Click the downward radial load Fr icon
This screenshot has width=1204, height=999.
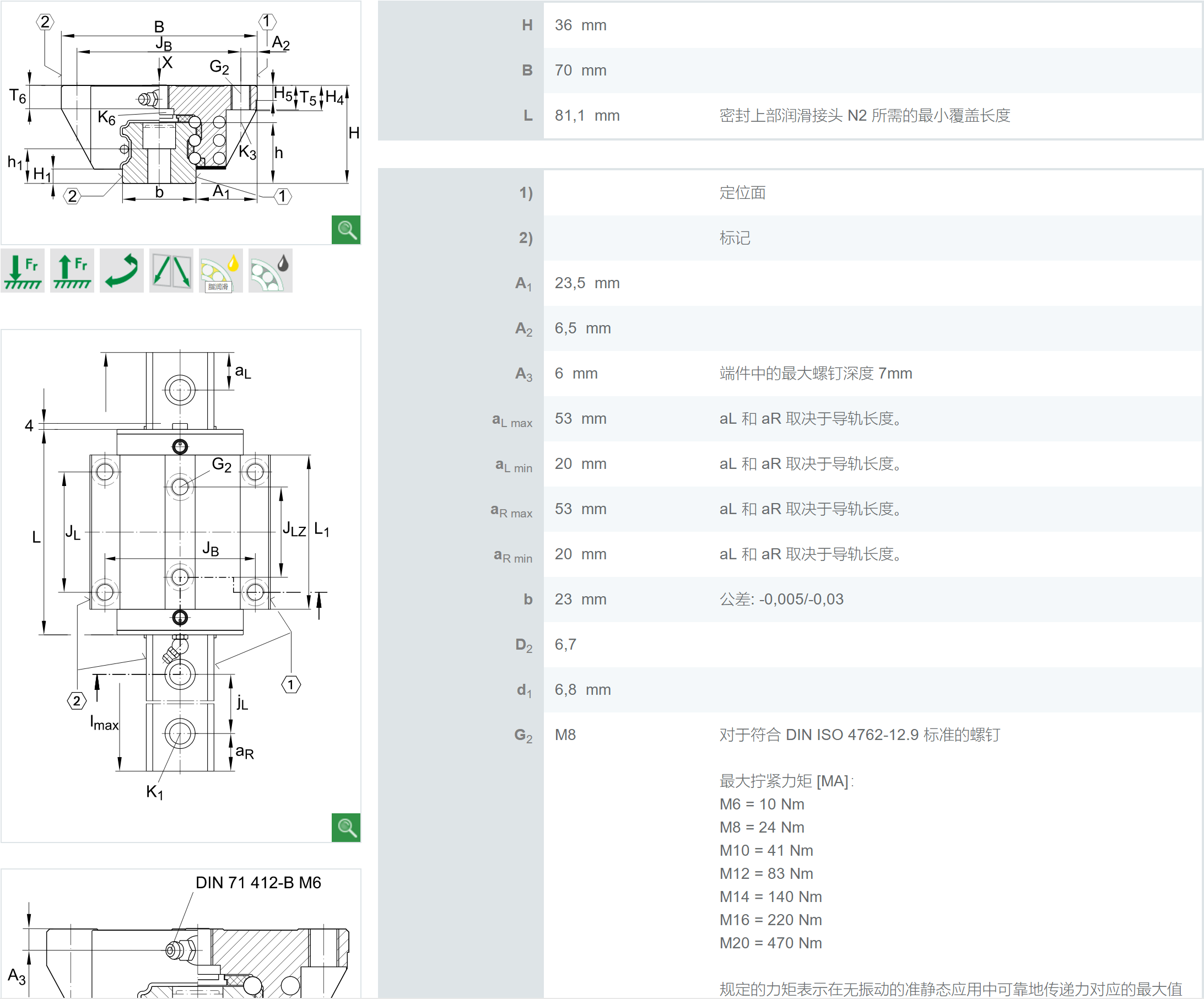[x=23, y=271]
